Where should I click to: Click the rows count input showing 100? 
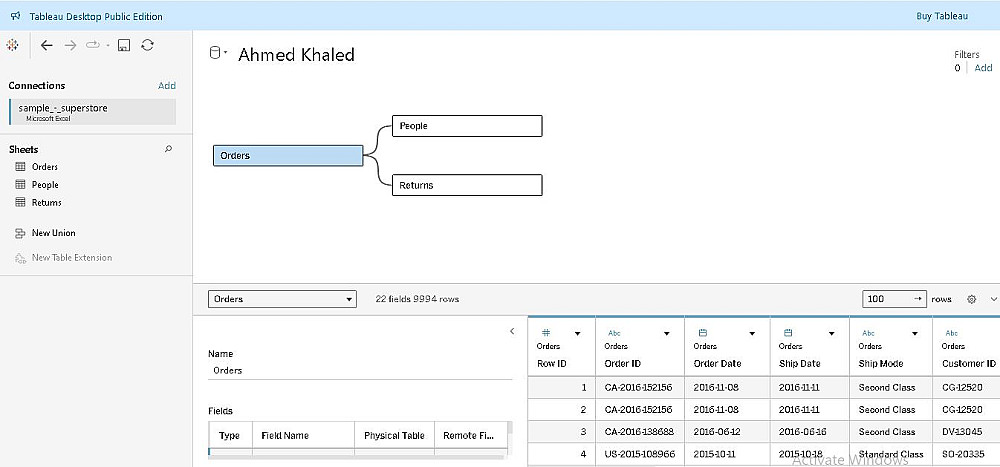tap(894, 299)
